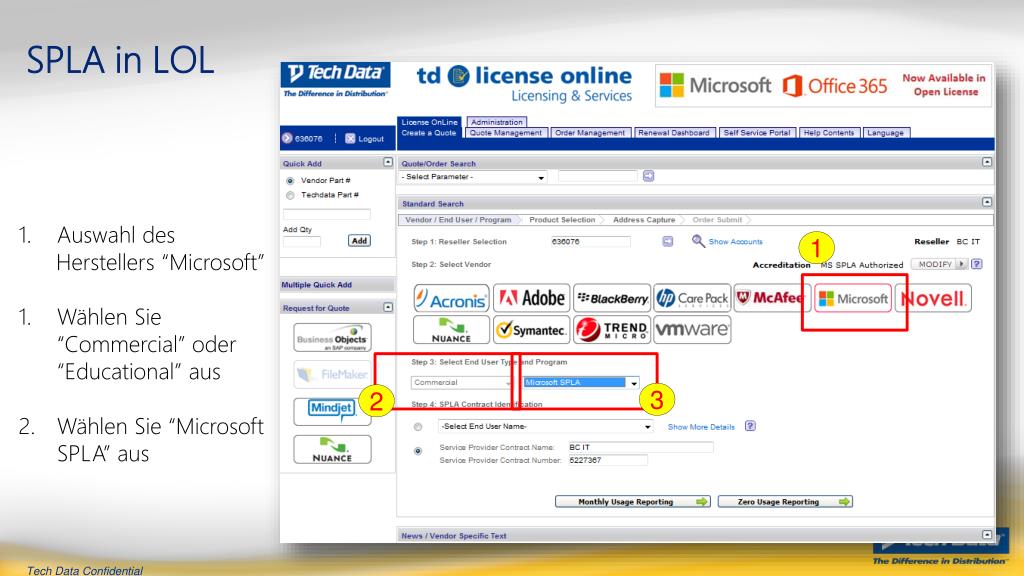Click the Quote/Order Search text field
1024x576 pixels.
click(x=598, y=176)
